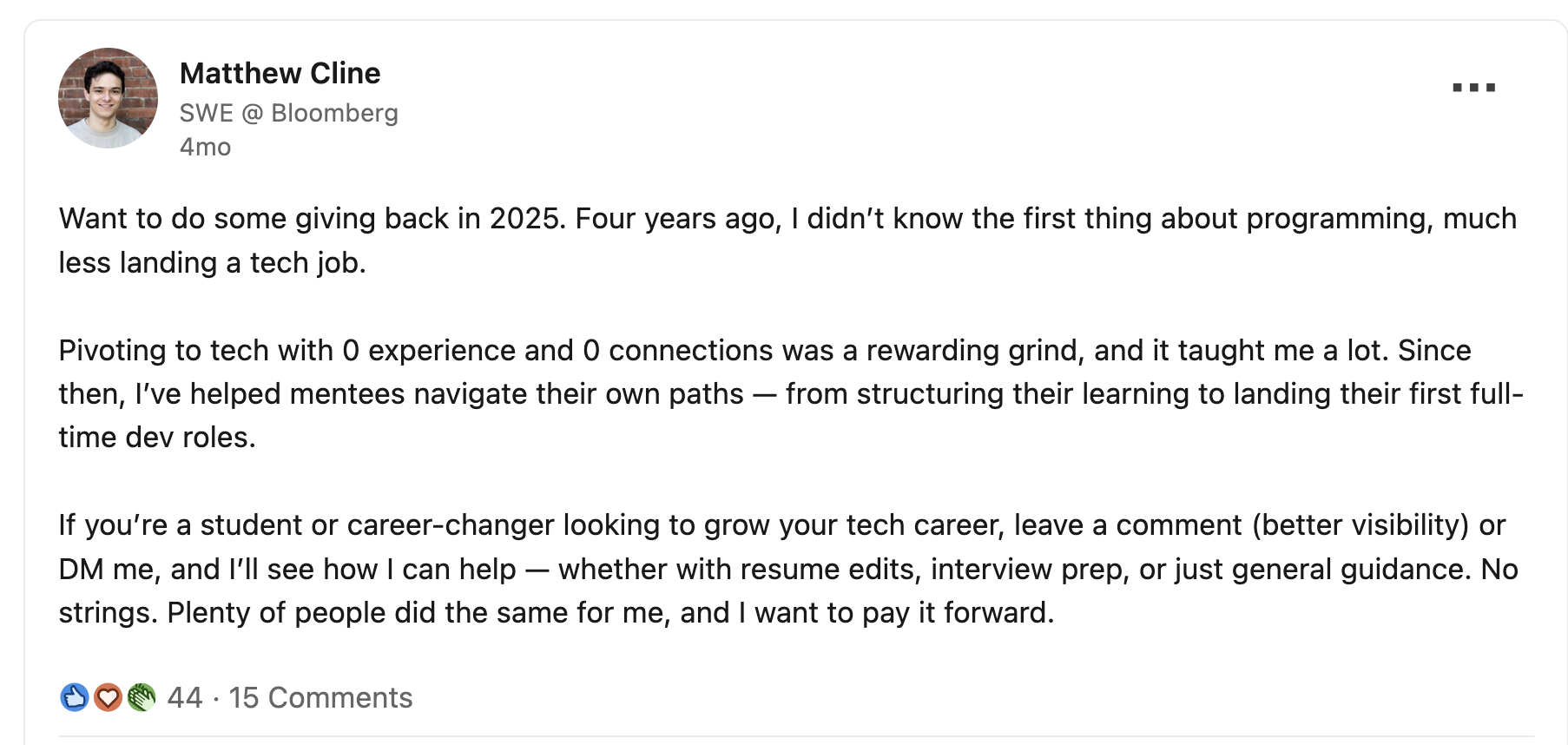The image size is (1568, 745).
Task: Open the list of 44 reactions
Action: 184,697
